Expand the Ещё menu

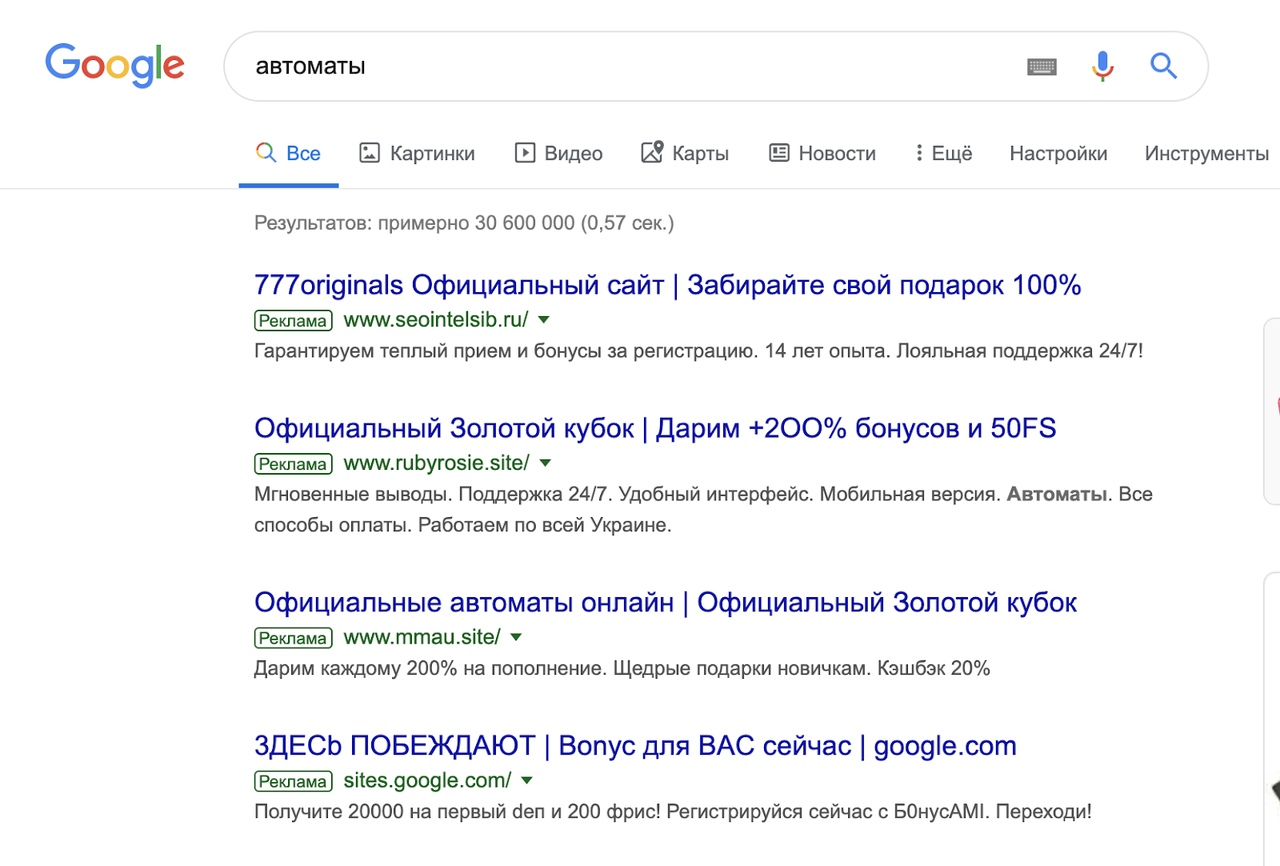[x=943, y=153]
